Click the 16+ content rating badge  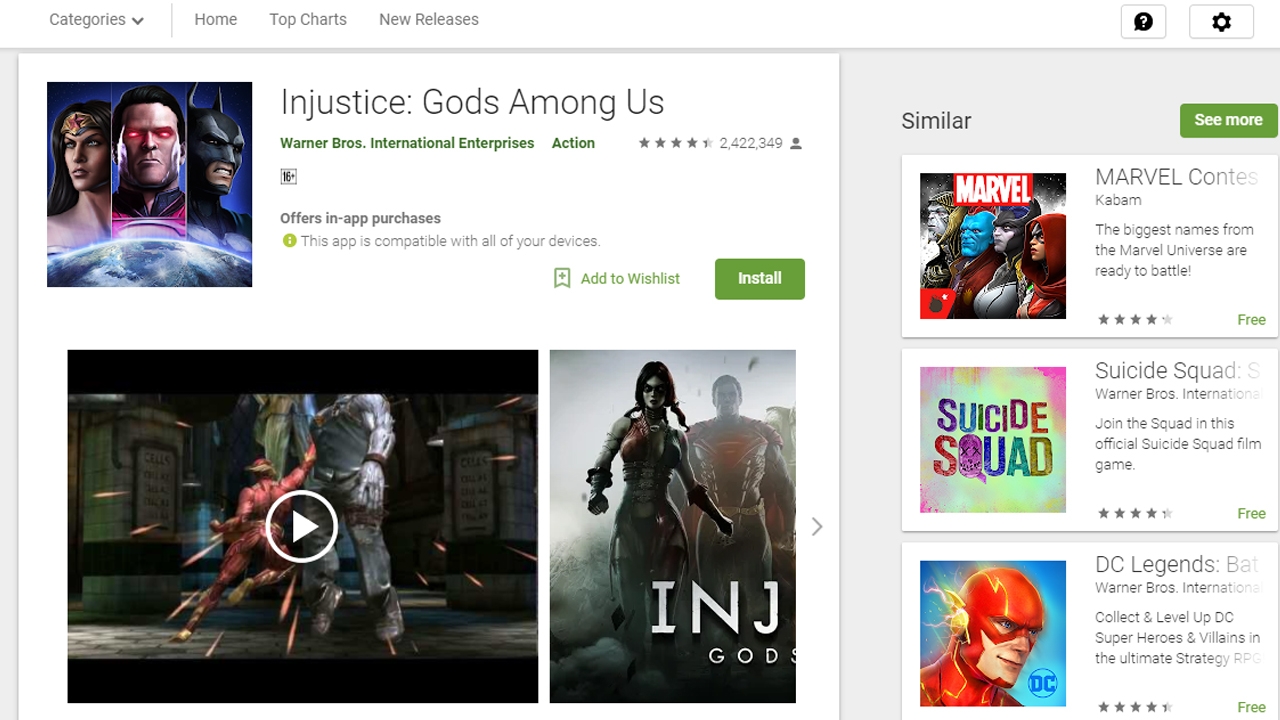[x=288, y=177]
